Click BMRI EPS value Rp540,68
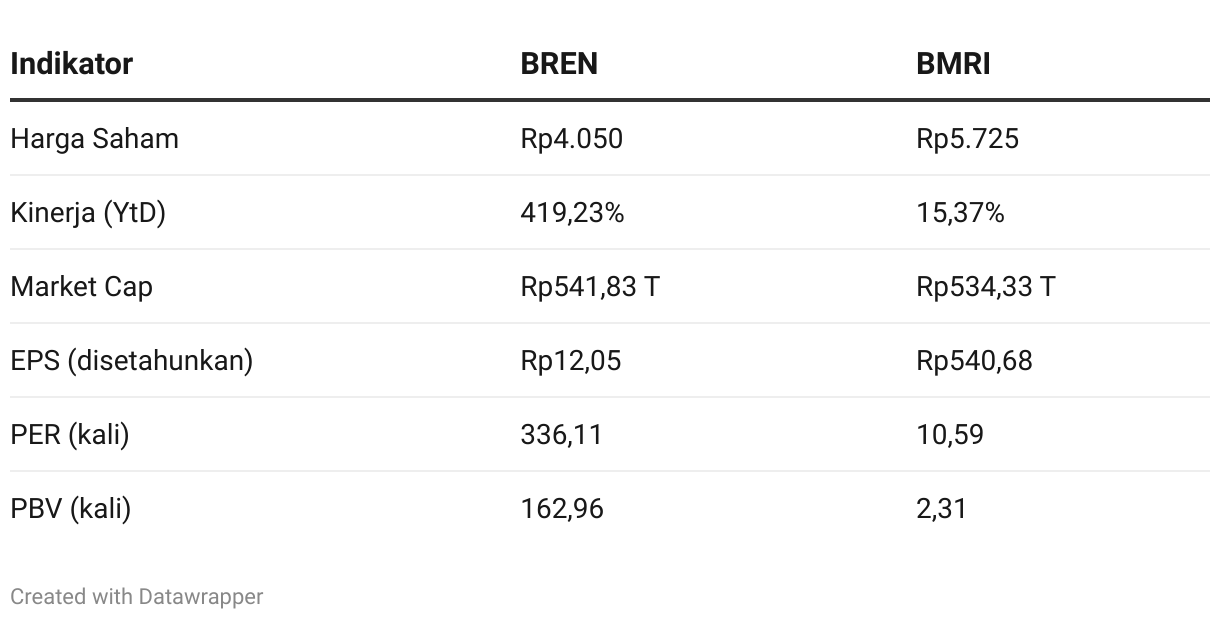 (974, 360)
